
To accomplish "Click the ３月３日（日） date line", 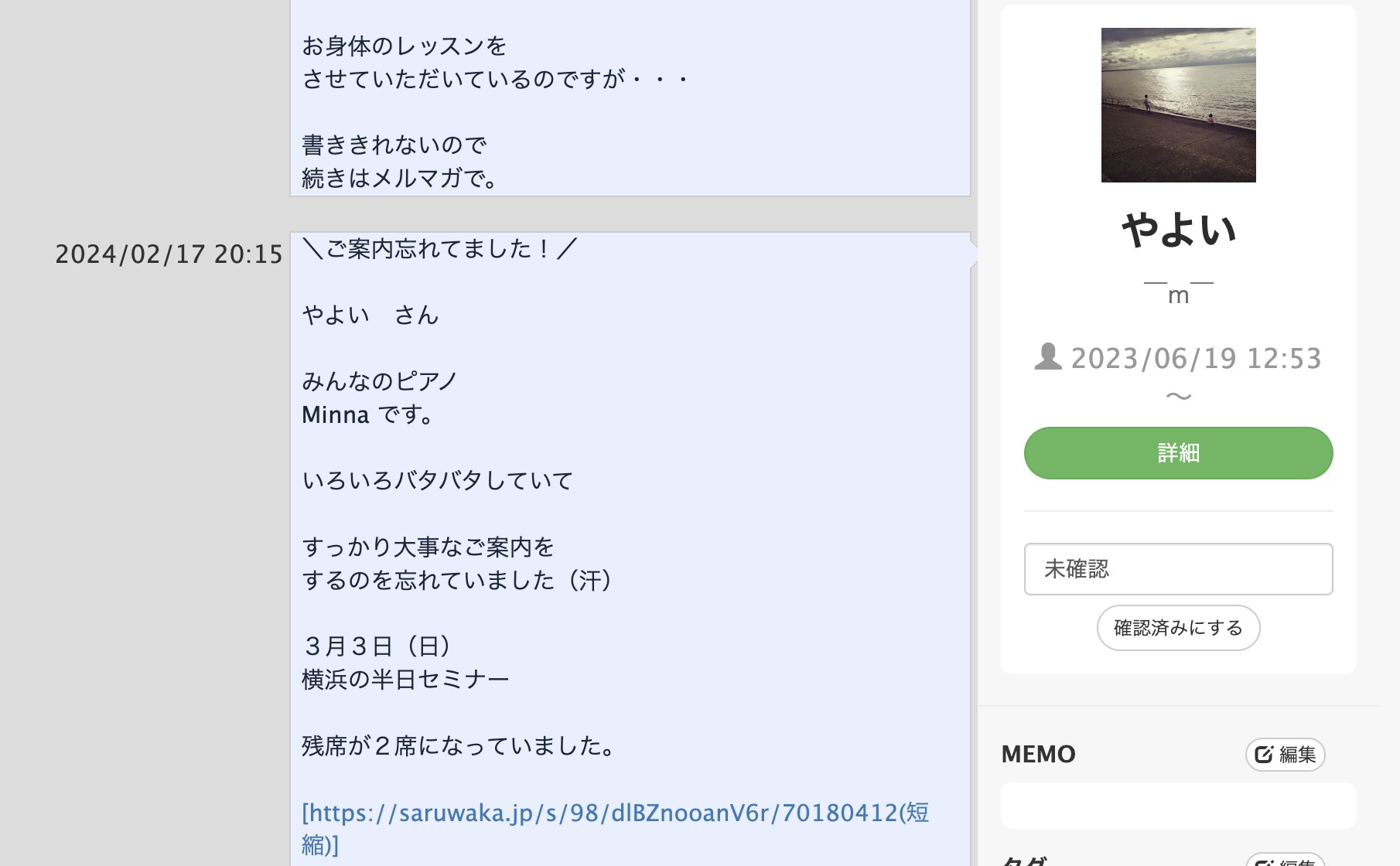I will pos(377,646).
